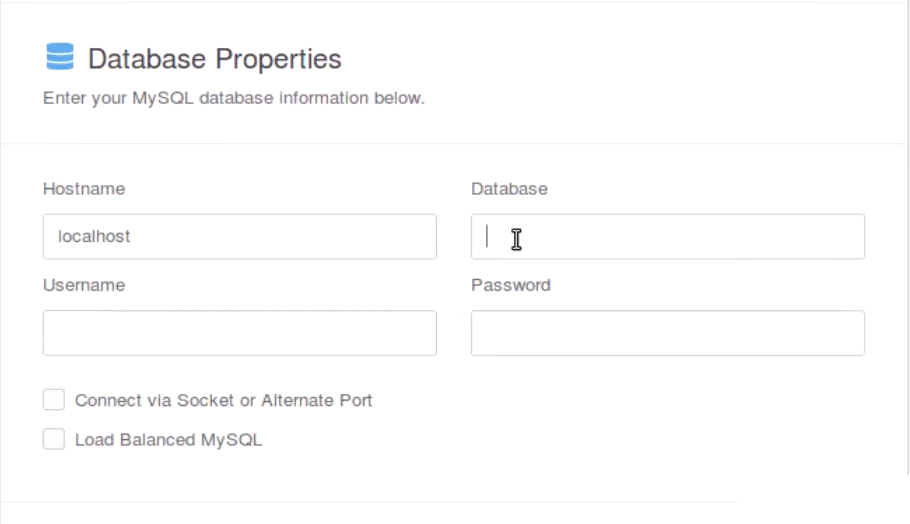The width and height of the screenshot is (910, 524).
Task: Click the text caret in Database field
Action: [x=487, y=237]
